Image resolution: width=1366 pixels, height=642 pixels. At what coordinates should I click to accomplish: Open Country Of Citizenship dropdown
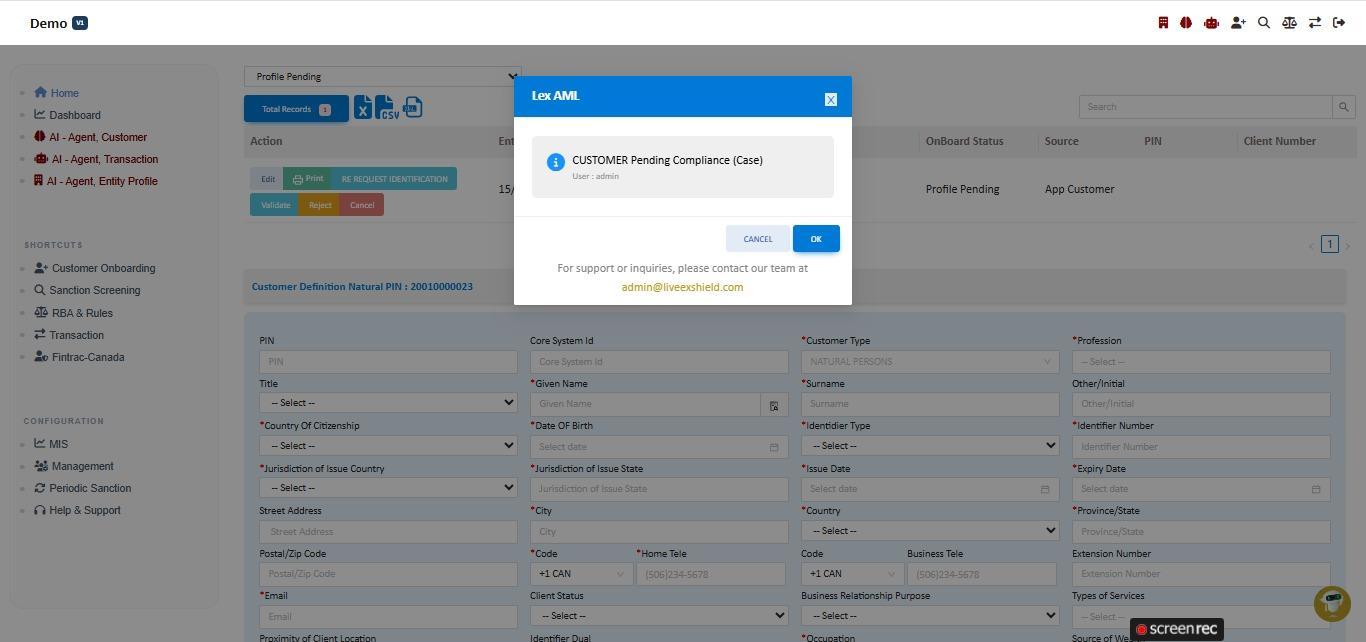point(388,446)
